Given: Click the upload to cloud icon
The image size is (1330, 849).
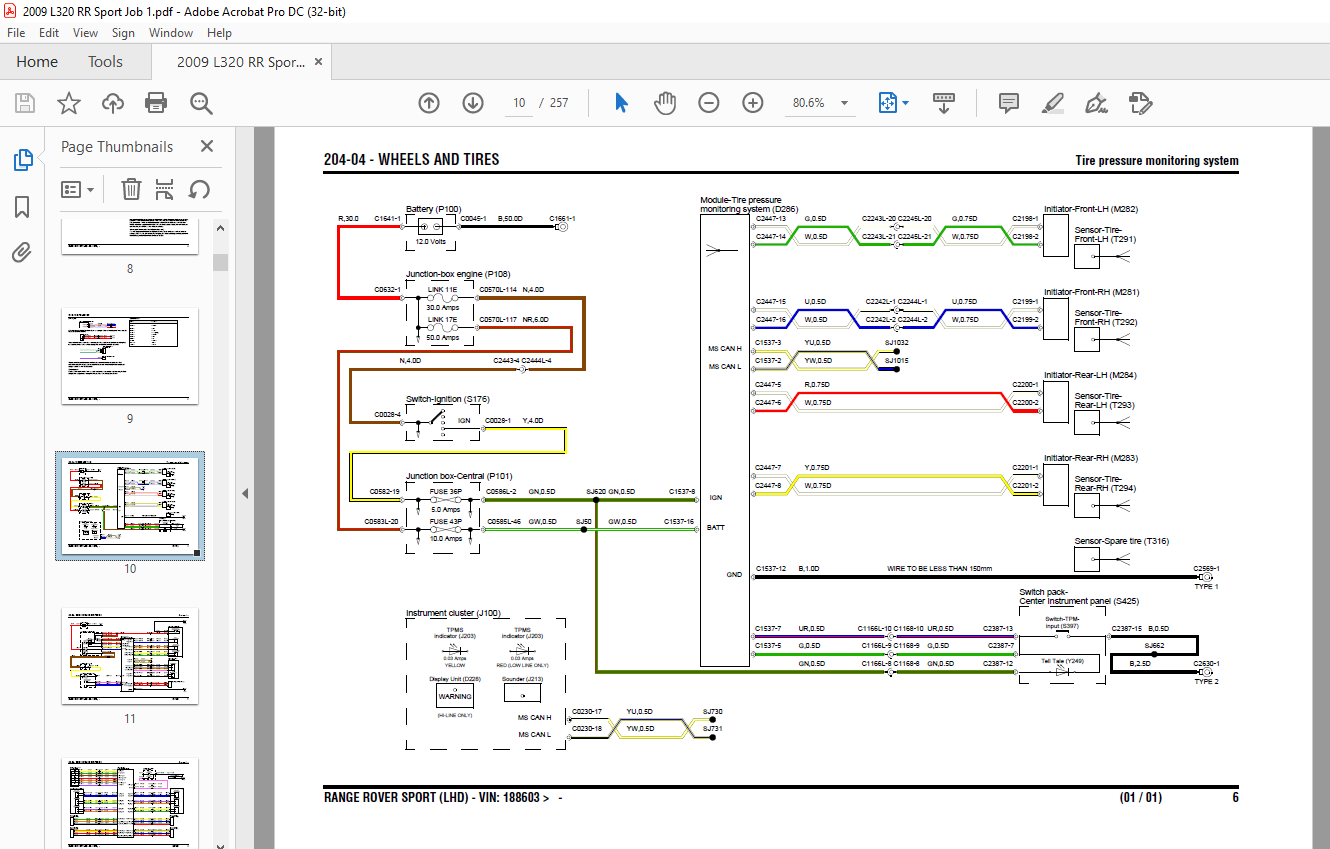Looking at the screenshot, I should pos(113,103).
